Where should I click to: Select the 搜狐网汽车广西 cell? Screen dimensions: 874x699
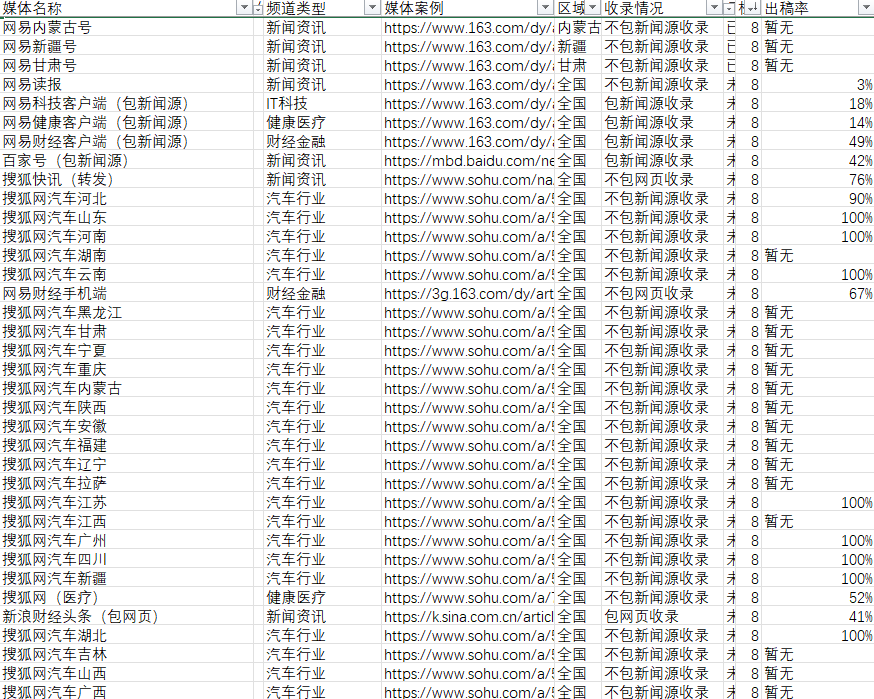pos(127,692)
